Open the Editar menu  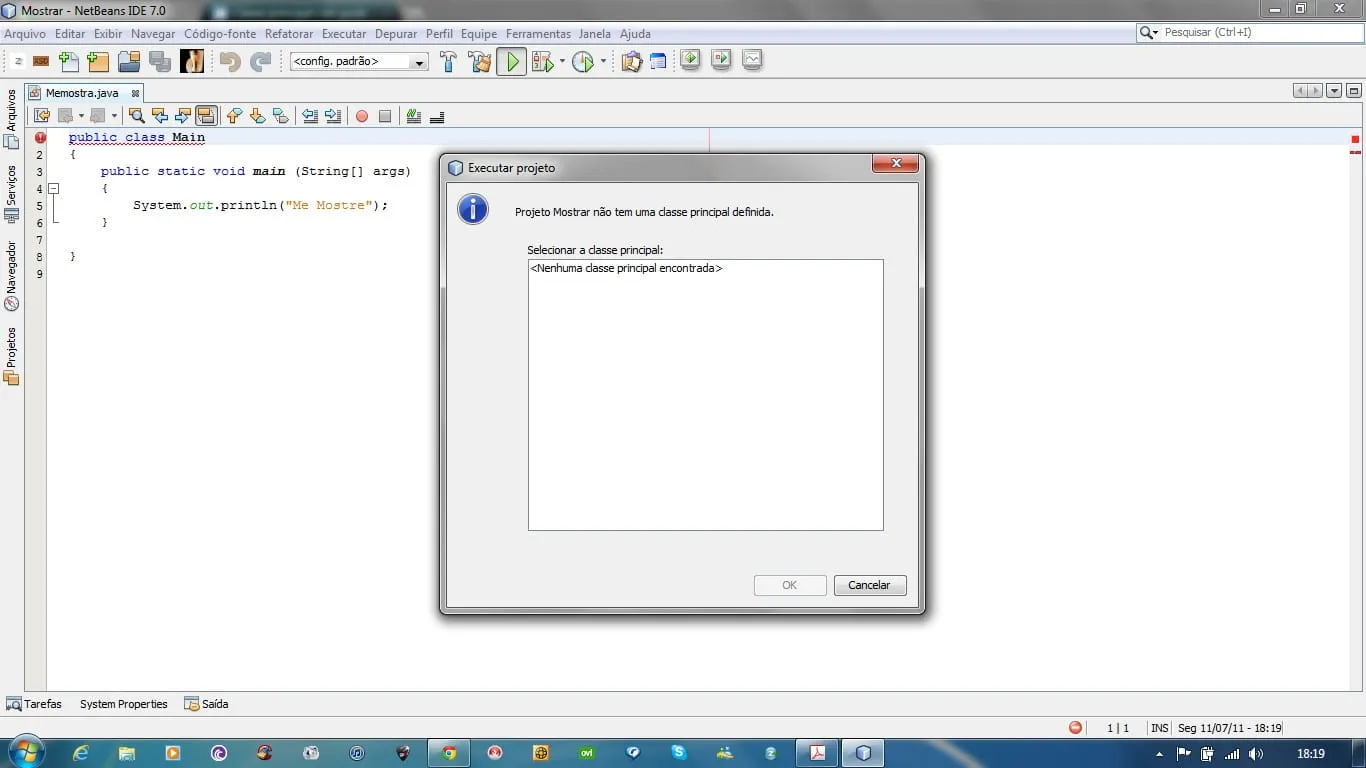coord(70,34)
